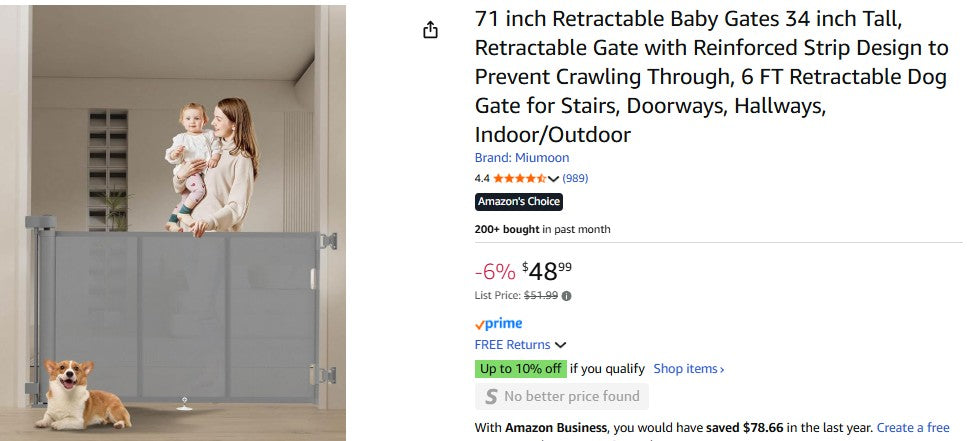
Task: Open the Brand: Miumoon link
Action: pos(521,158)
